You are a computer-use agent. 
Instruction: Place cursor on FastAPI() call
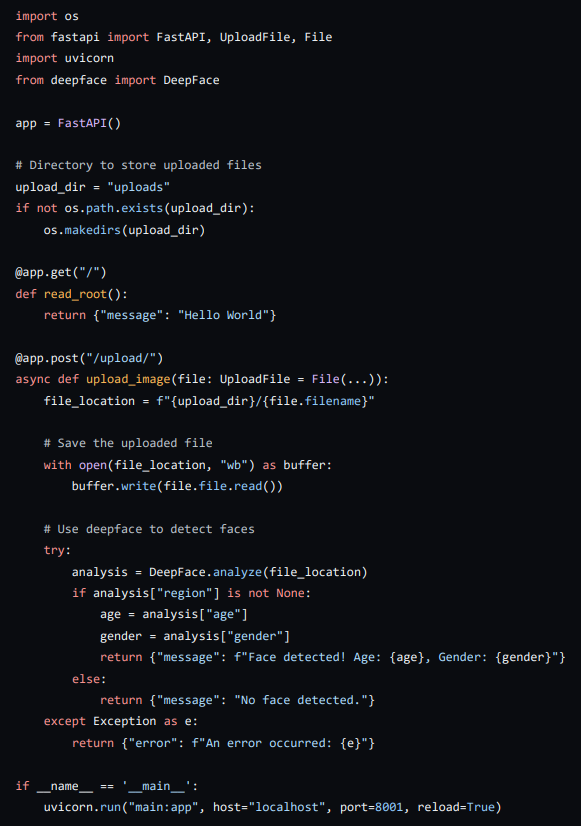(89, 123)
